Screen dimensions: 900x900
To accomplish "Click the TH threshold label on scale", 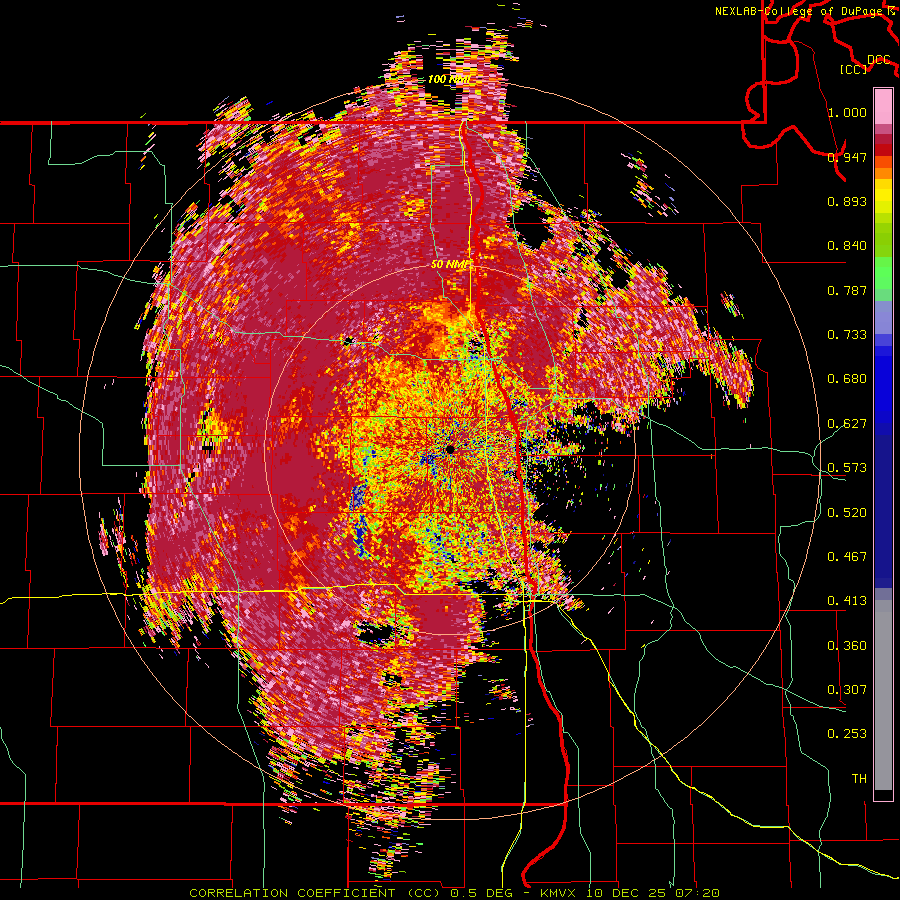I will click(859, 779).
